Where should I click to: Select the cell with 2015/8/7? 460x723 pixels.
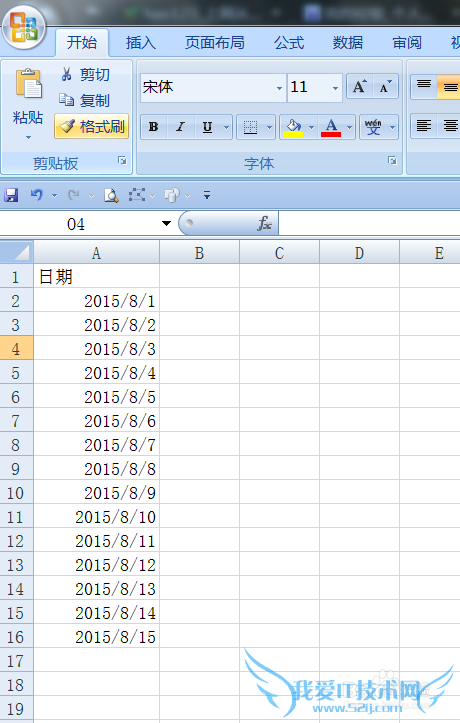[x=96, y=444]
